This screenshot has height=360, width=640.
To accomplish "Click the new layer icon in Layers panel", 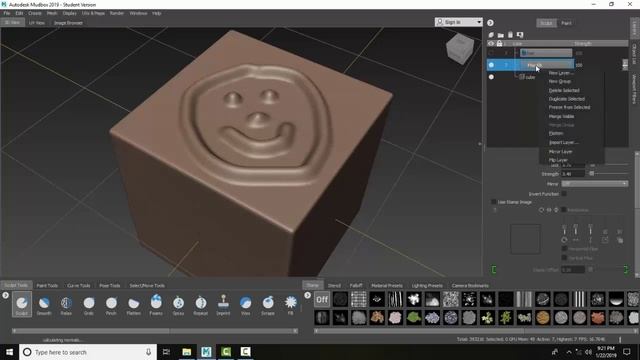I will point(491,35).
